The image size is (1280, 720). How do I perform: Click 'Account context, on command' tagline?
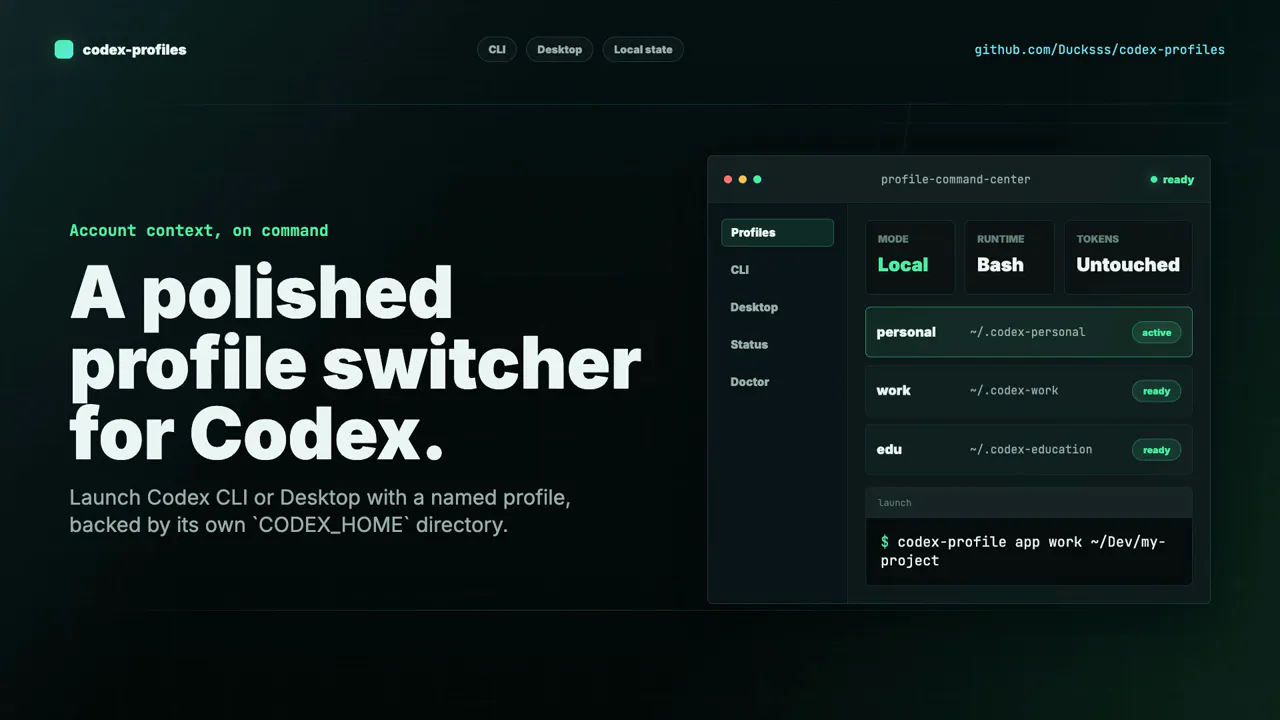[x=199, y=230]
